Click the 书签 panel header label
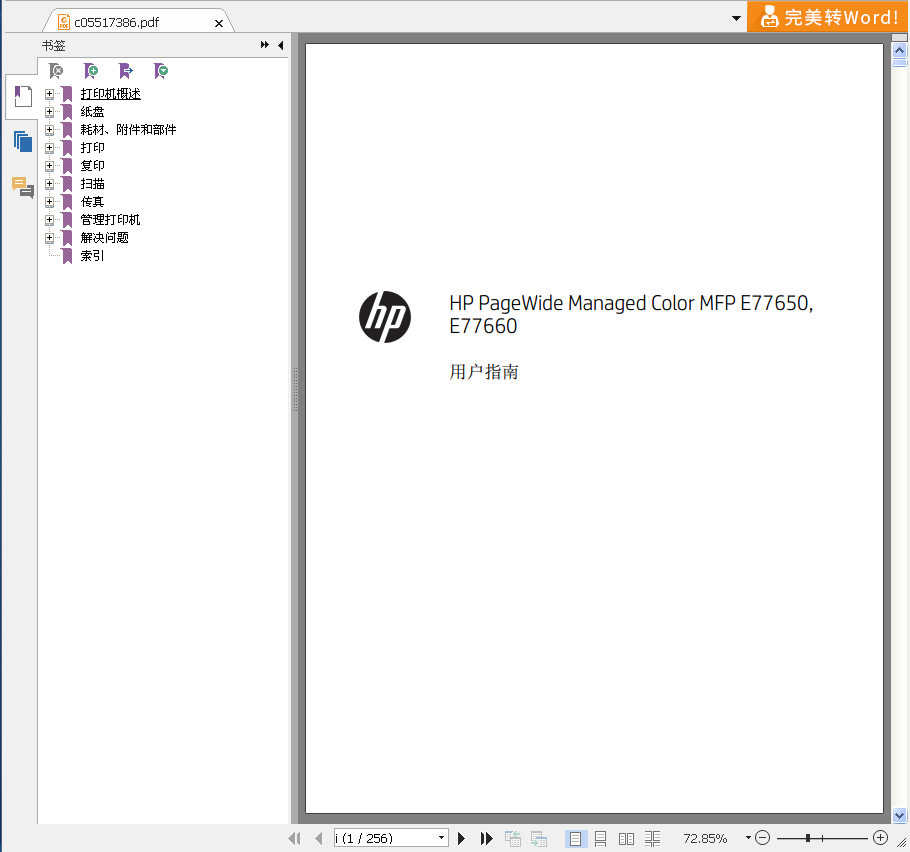This screenshot has width=910, height=852. pyautogui.click(x=53, y=45)
